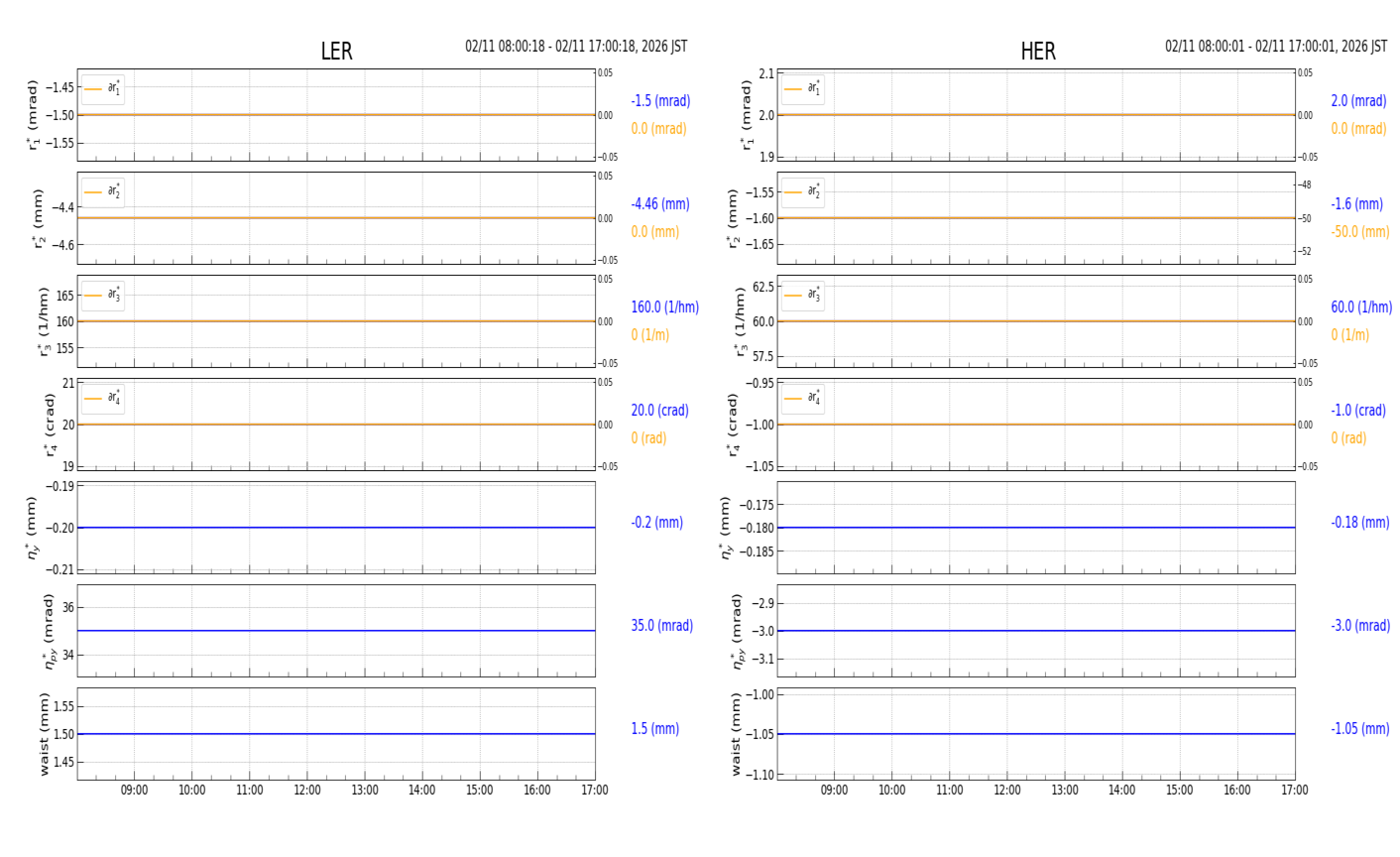Click the ∂r2* legend in the HER plot
This screenshot has width=1400, height=857.
coord(803,192)
